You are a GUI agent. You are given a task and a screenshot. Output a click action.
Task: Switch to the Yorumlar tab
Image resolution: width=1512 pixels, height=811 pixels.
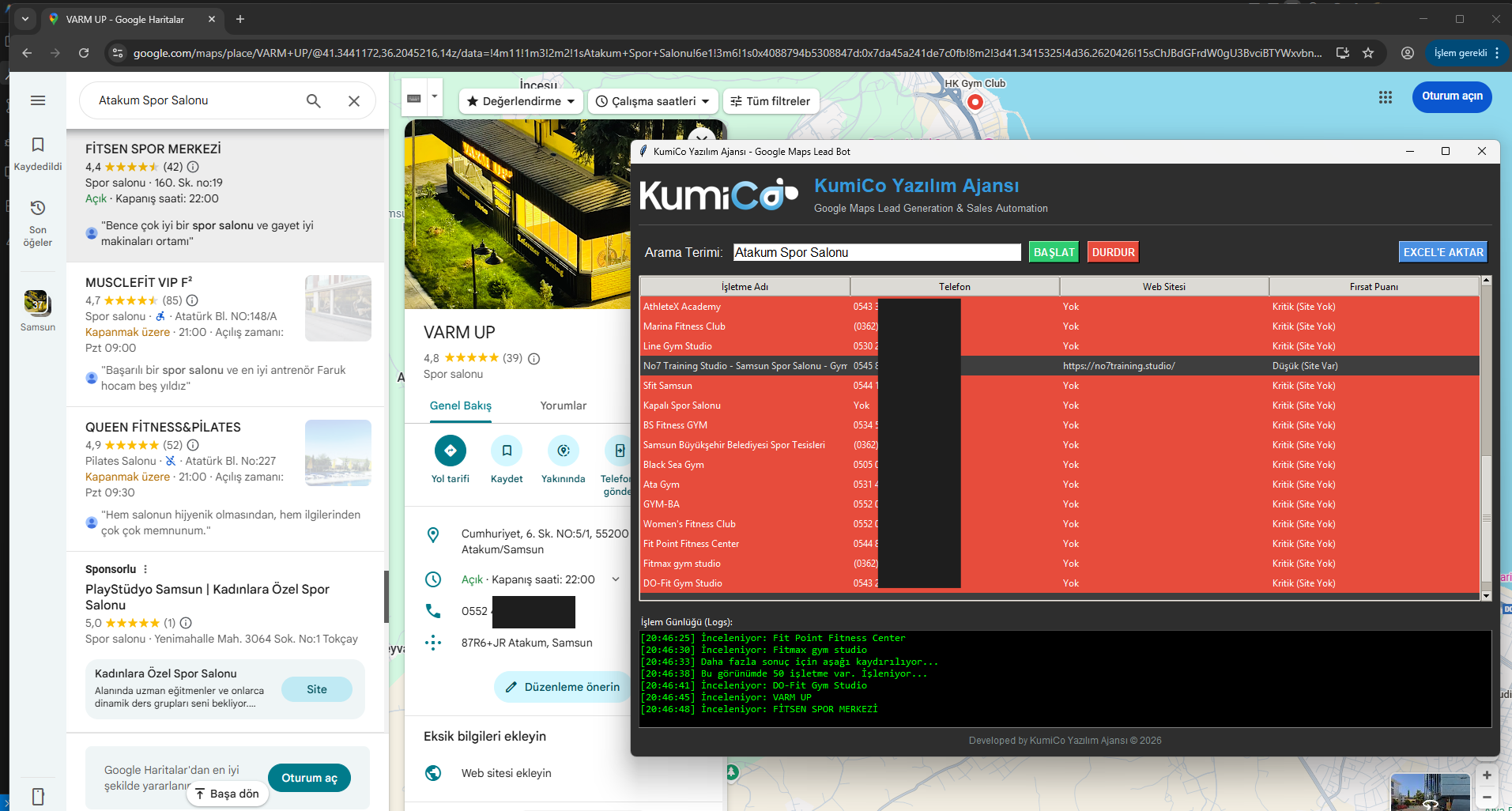(564, 405)
